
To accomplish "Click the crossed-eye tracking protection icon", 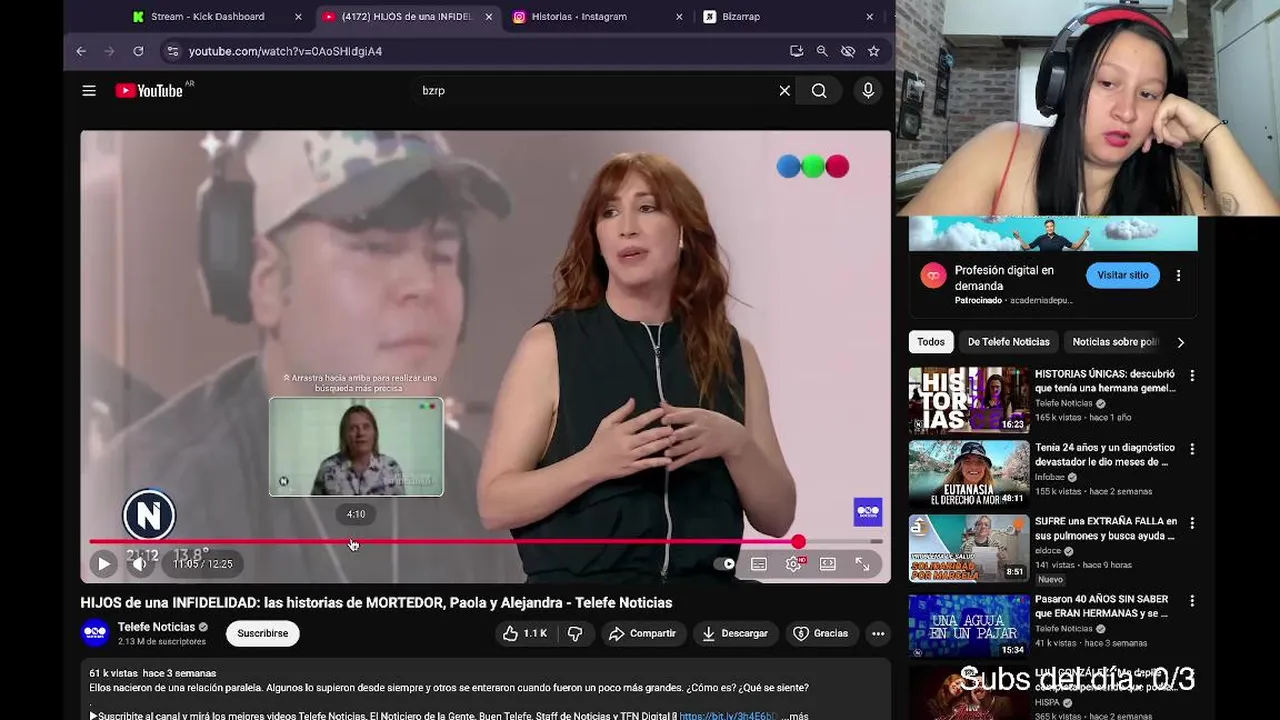I will 848,51.
